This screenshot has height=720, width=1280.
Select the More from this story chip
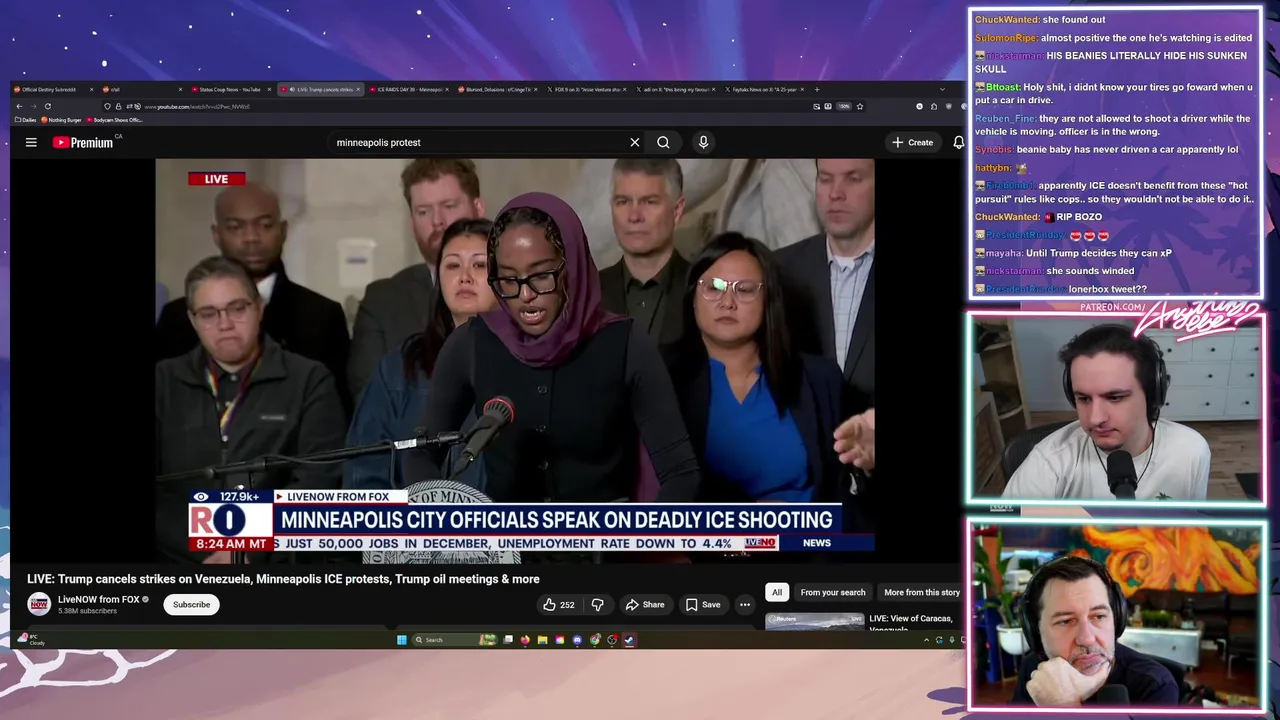tap(922, 592)
